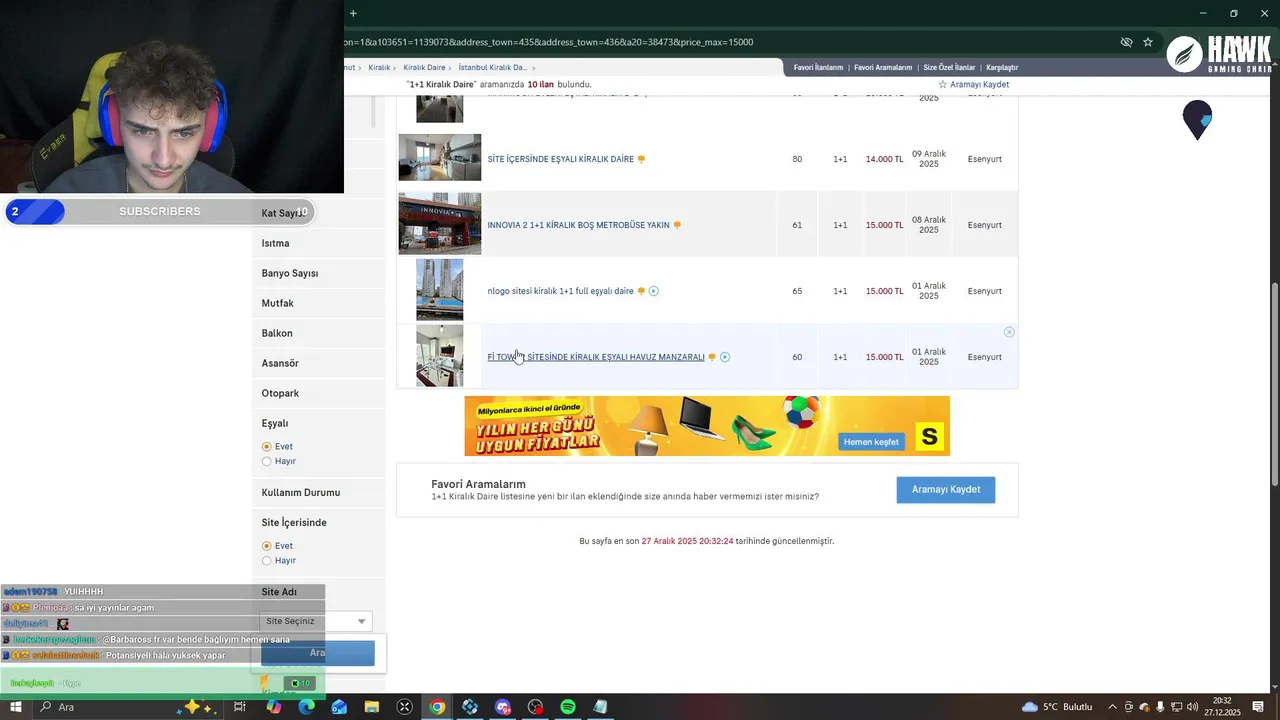Open Task View from the taskbar
The height and width of the screenshot is (720, 1280).
pyautogui.click(x=240, y=707)
